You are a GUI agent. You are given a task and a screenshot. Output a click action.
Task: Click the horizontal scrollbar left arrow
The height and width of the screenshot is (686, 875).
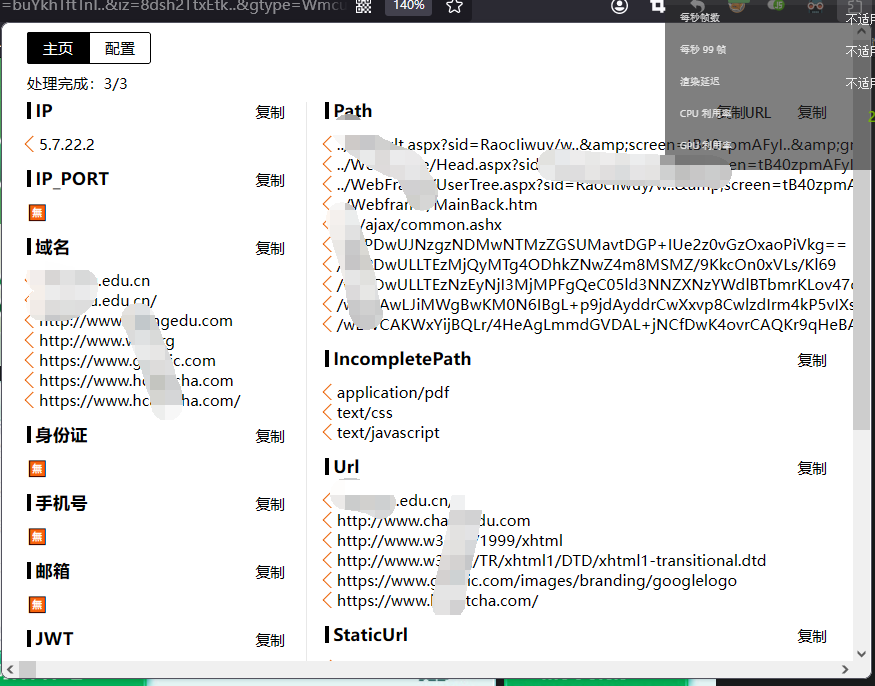[10, 669]
